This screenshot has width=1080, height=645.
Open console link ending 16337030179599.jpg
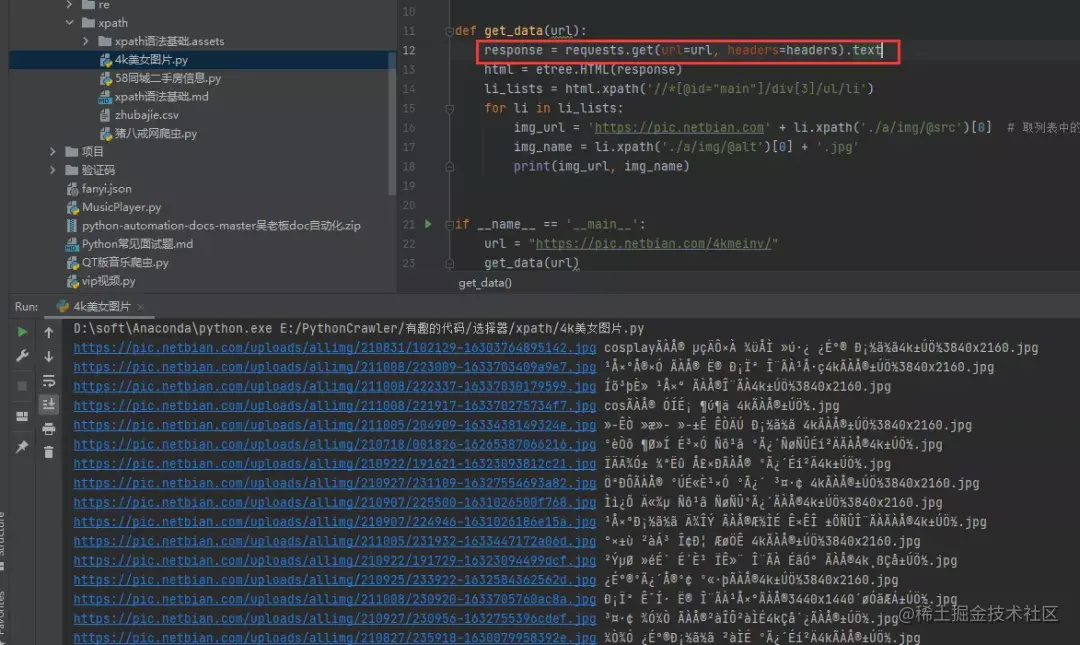click(x=335, y=387)
